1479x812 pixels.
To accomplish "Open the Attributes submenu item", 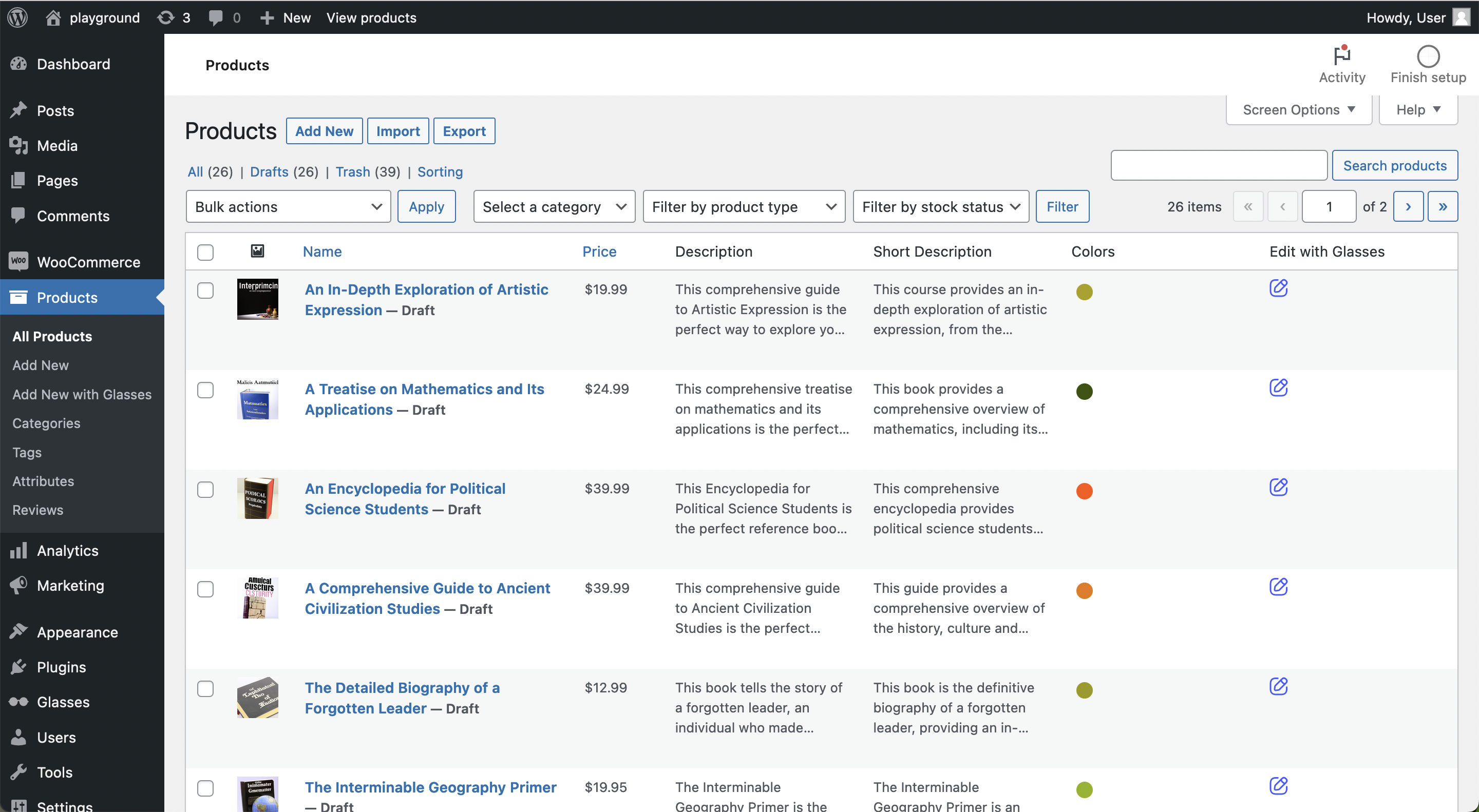I will pos(43,481).
